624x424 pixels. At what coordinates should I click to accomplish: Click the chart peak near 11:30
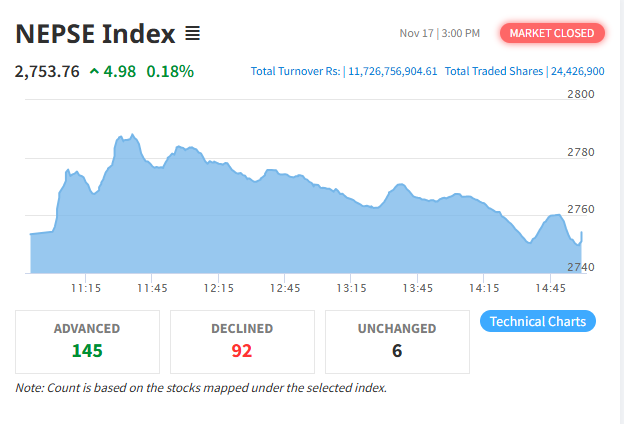127,136
